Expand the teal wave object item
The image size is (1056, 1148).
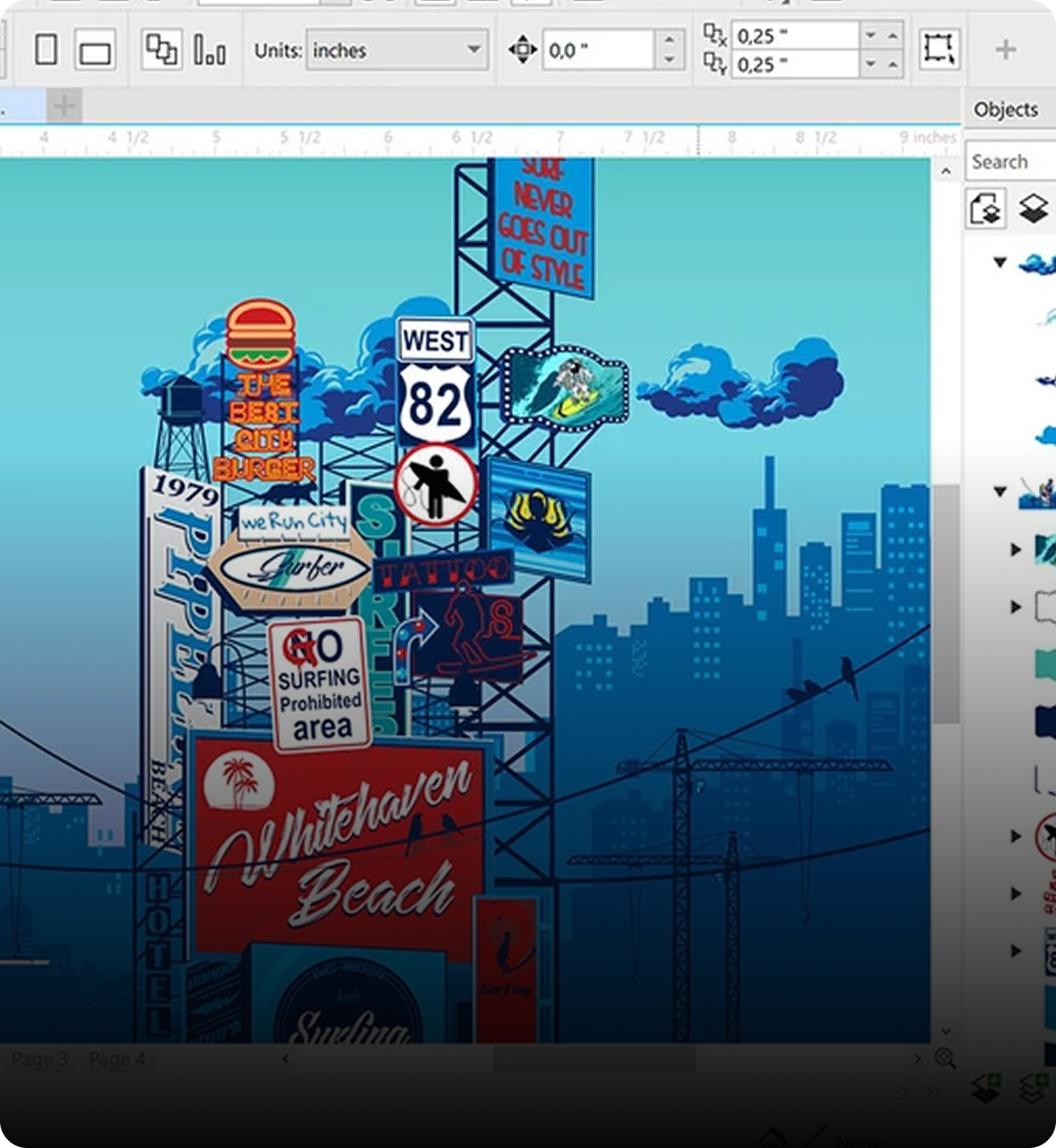click(1015, 549)
